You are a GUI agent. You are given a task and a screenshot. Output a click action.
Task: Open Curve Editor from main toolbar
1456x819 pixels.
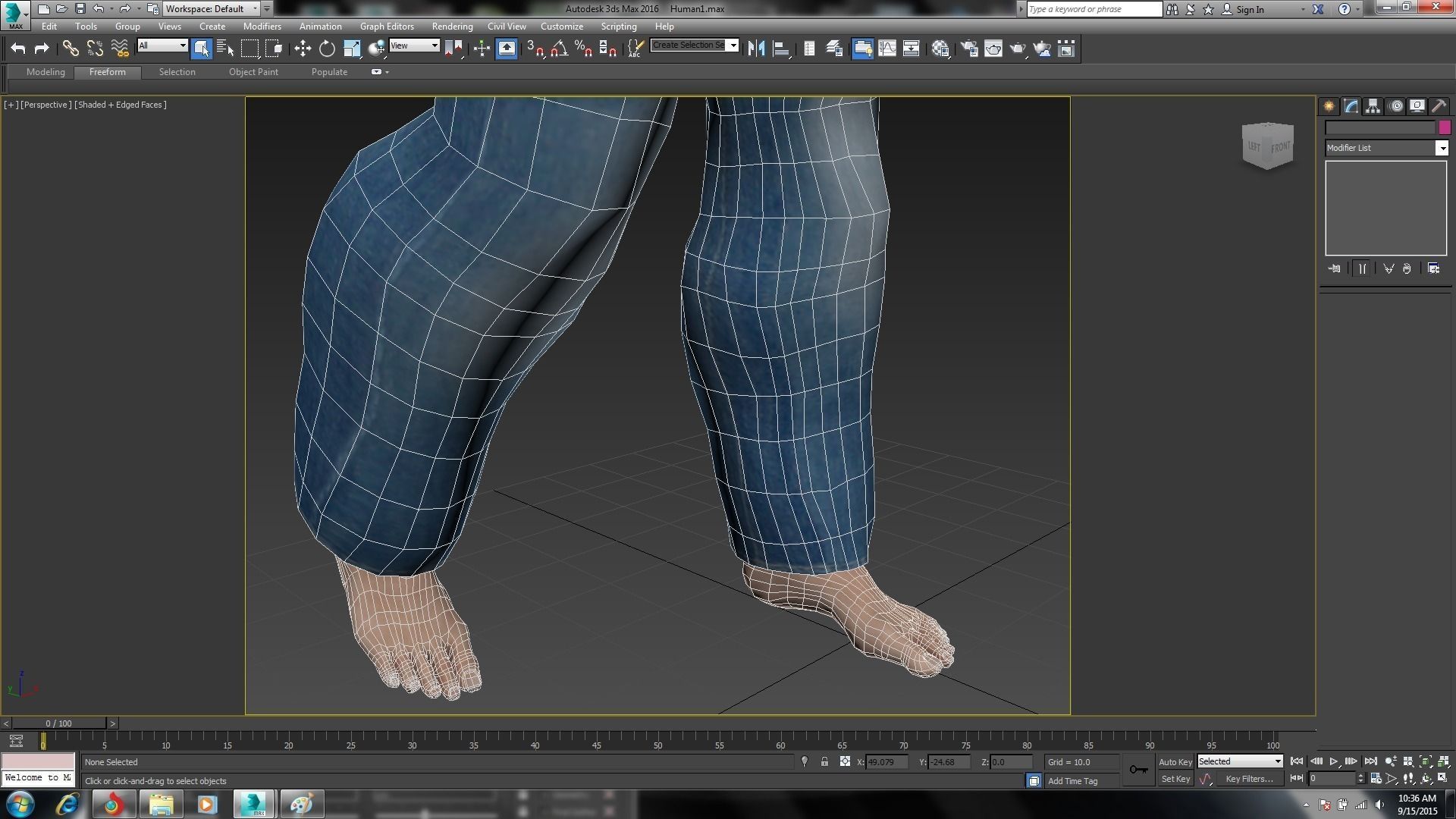coord(887,49)
